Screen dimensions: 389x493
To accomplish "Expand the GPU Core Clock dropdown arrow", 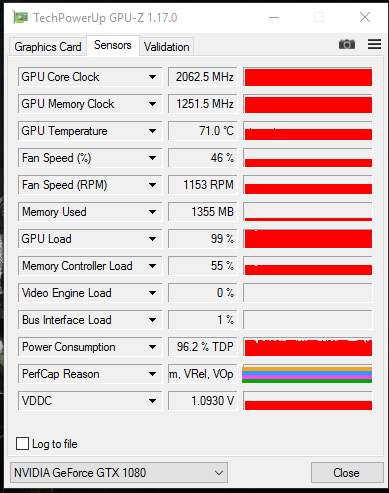I will [152, 77].
